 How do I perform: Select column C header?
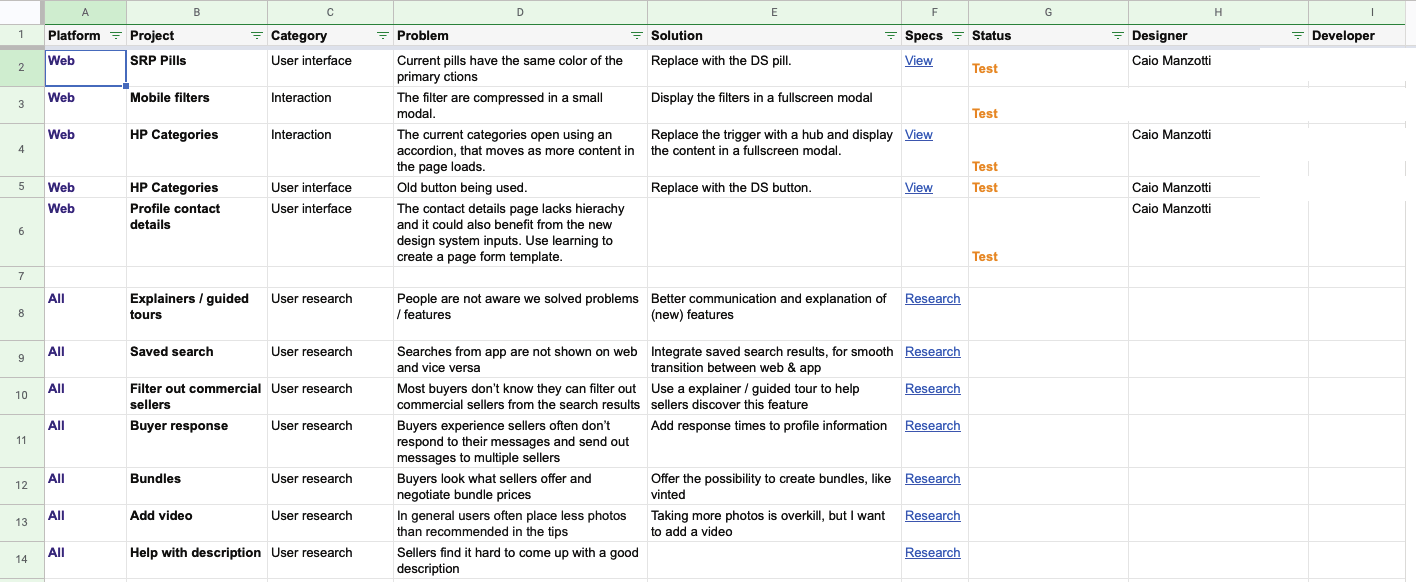point(330,12)
